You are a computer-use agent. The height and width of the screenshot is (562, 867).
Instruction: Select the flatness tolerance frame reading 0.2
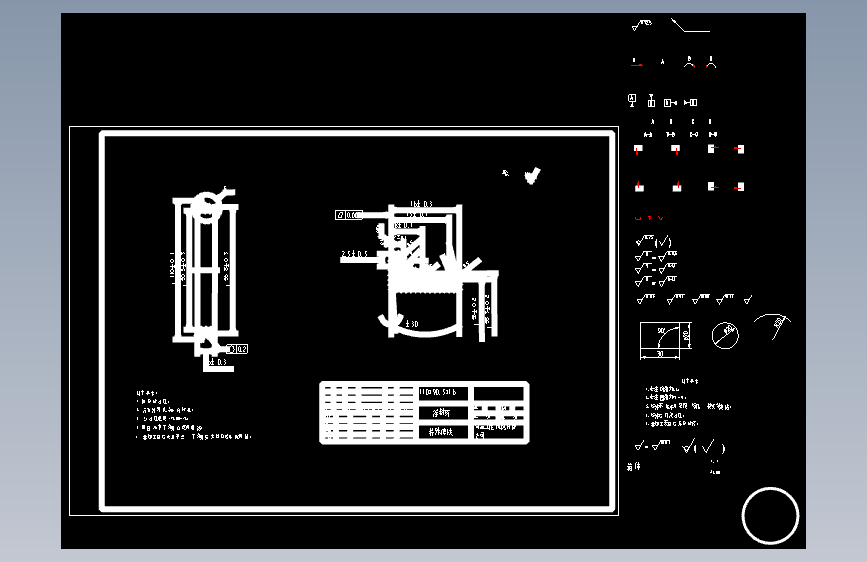[x=237, y=349]
